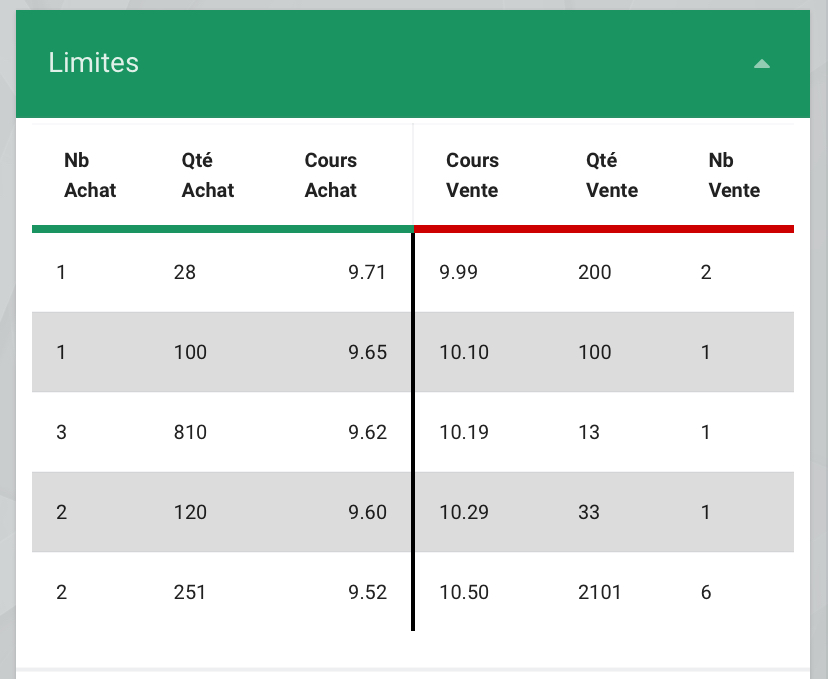Select the buy price 9.71 cell
The height and width of the screenshot is (679, 828).
366,272
